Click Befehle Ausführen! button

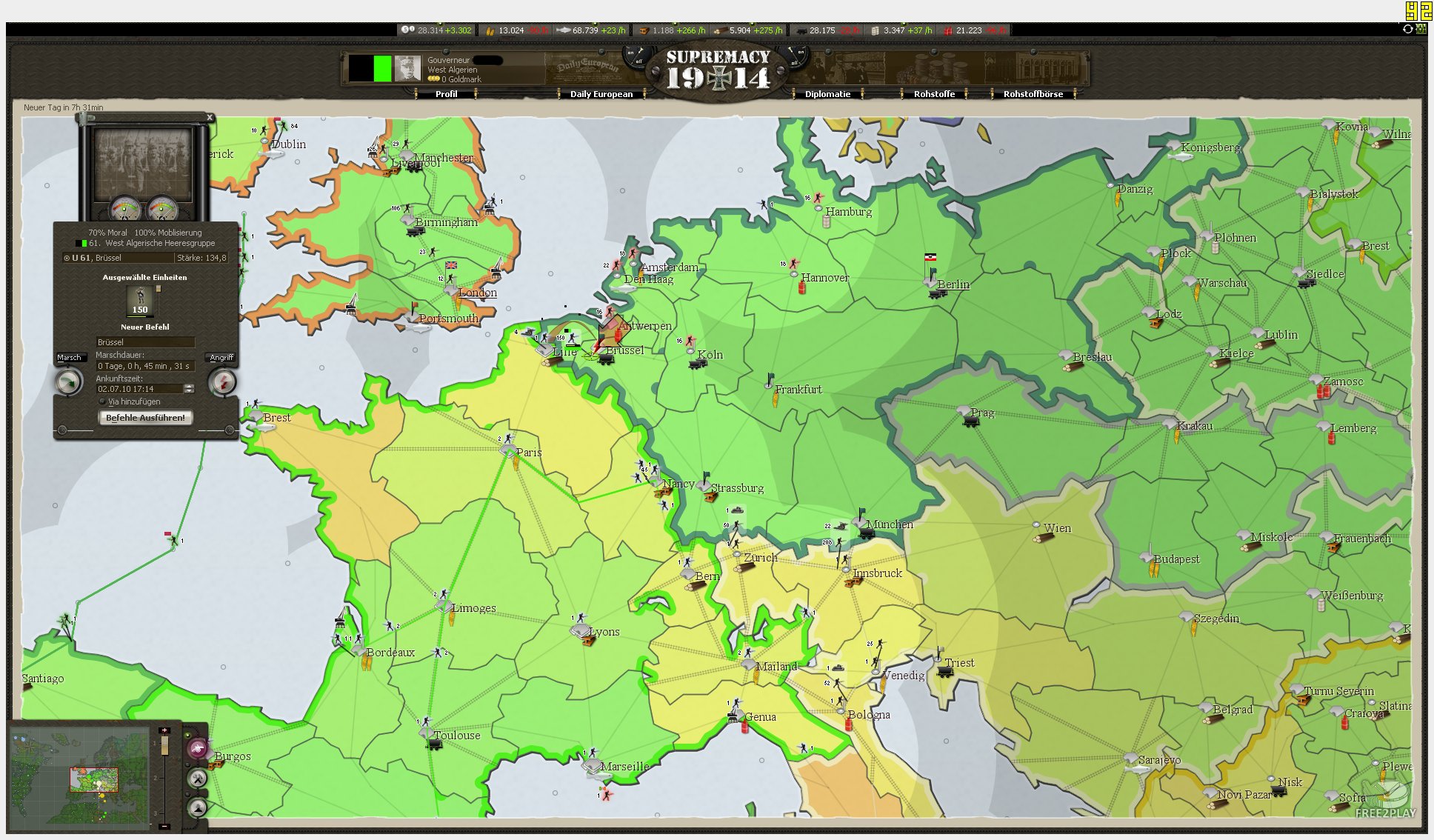145,418
